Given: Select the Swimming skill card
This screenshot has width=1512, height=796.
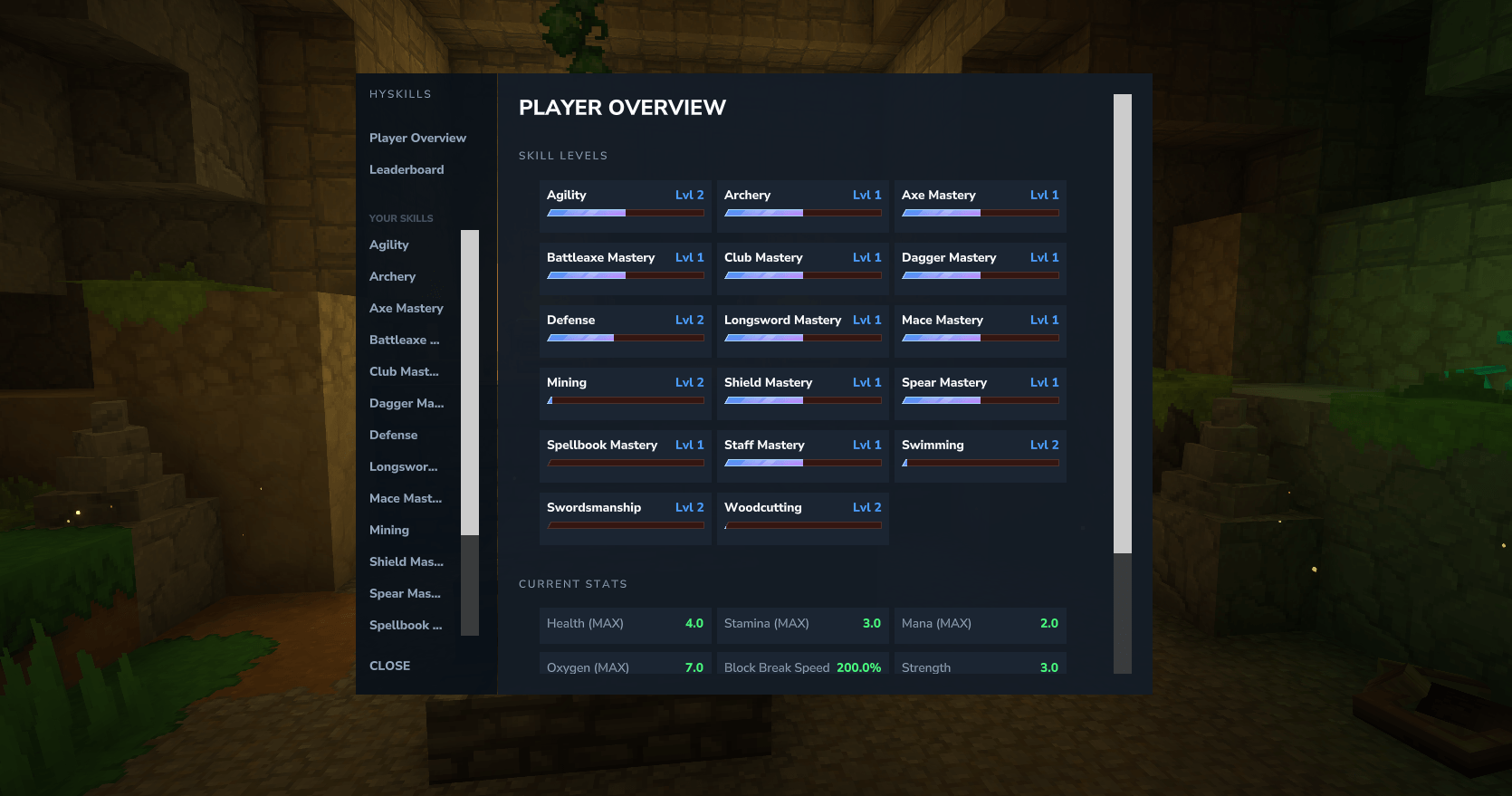Looking at the screenshot, I should [x=980, y=455].
